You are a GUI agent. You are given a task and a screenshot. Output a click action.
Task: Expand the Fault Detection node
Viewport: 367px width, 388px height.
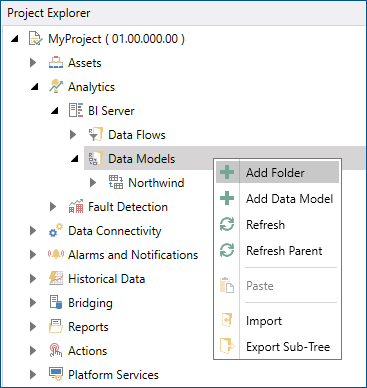(53, 207)
